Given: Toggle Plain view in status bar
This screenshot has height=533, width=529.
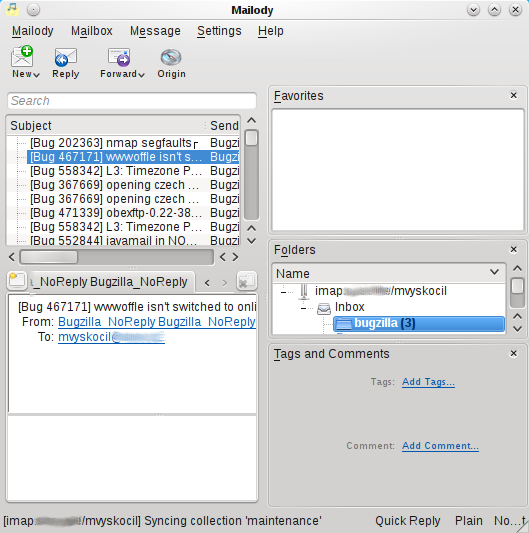Looking at the screenshot, I should [x=469, y=521].
